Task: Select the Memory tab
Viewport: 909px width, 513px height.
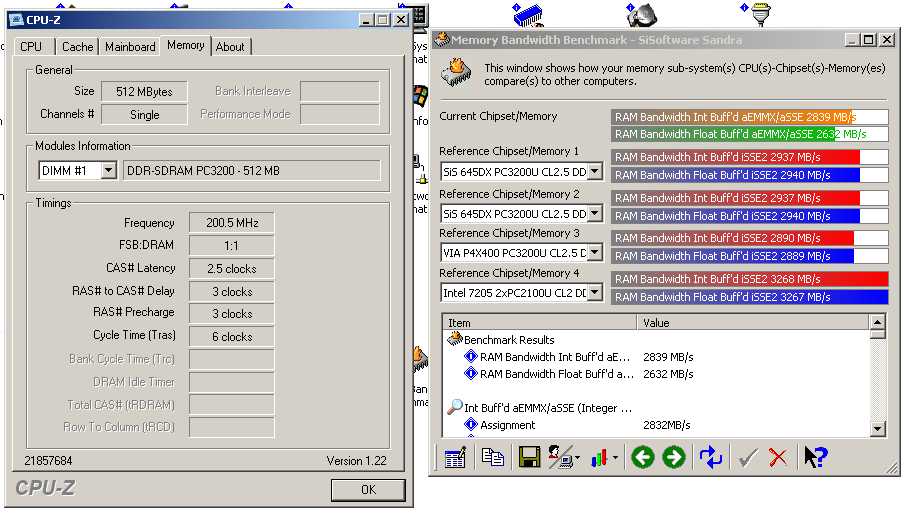Action: [x=186, y=45]
